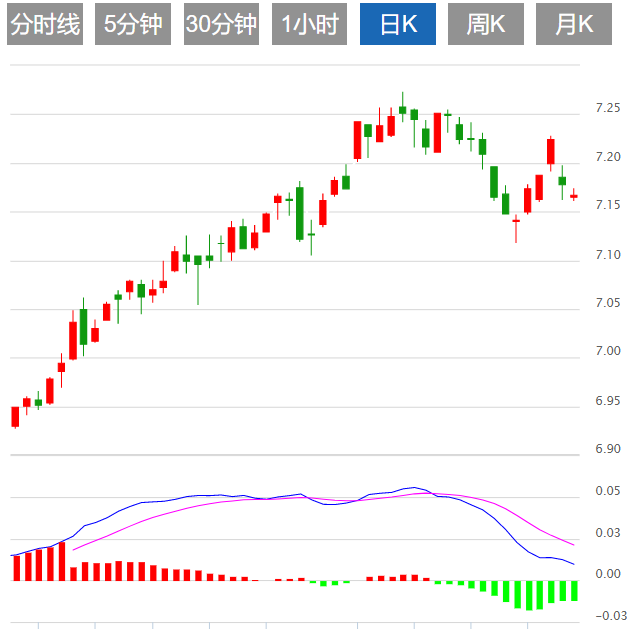Click the 7.25 price axis label
The image size is (641, 629).
608,108
